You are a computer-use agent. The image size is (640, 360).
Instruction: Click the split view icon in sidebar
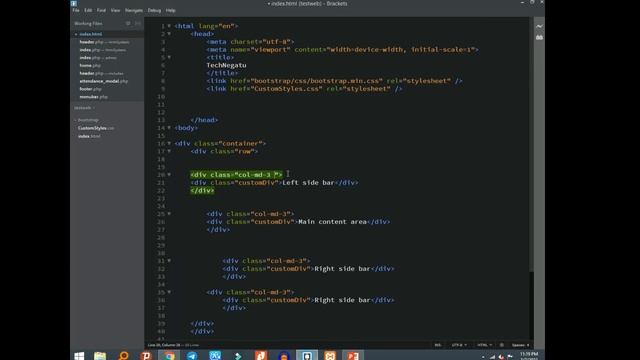pyautogui.click(x=138, y=24)
